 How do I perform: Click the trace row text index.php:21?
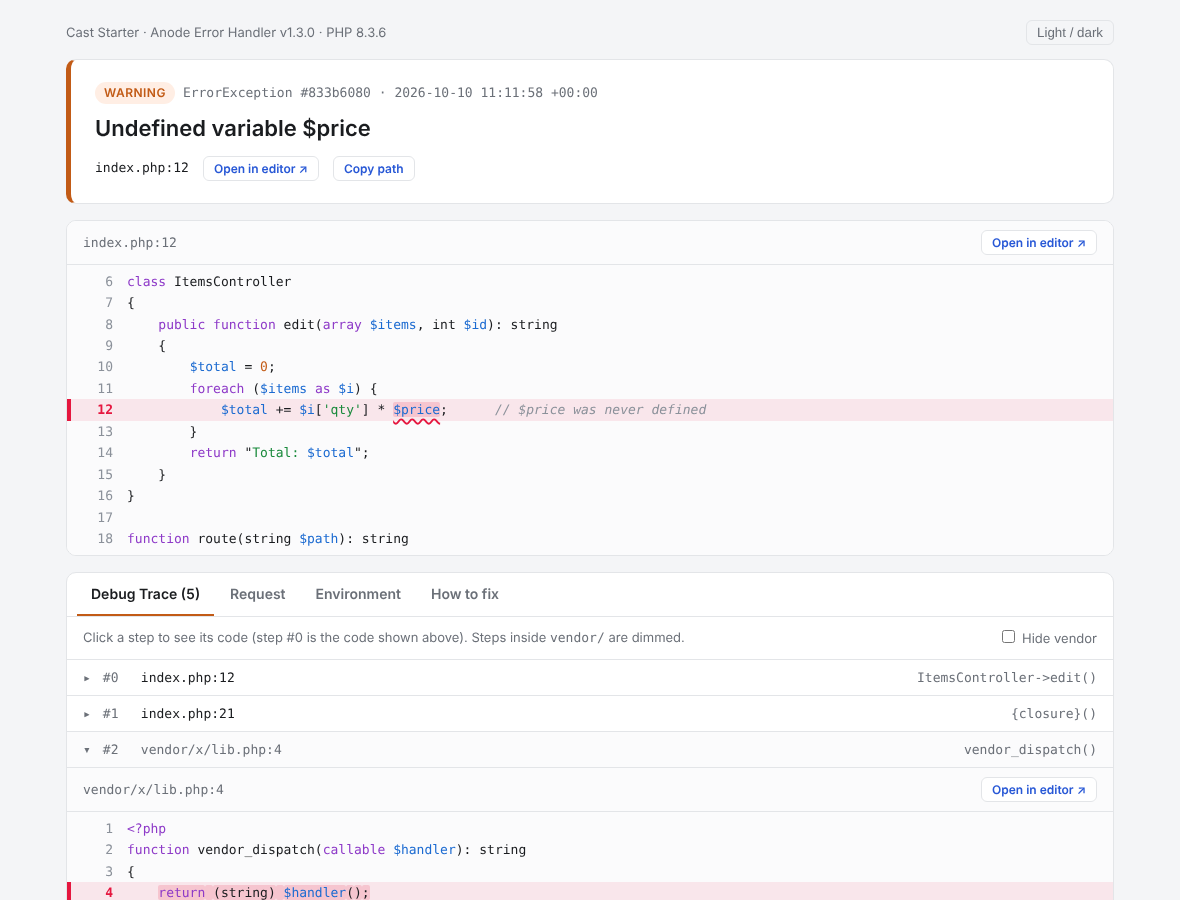(x=187, y=713)
